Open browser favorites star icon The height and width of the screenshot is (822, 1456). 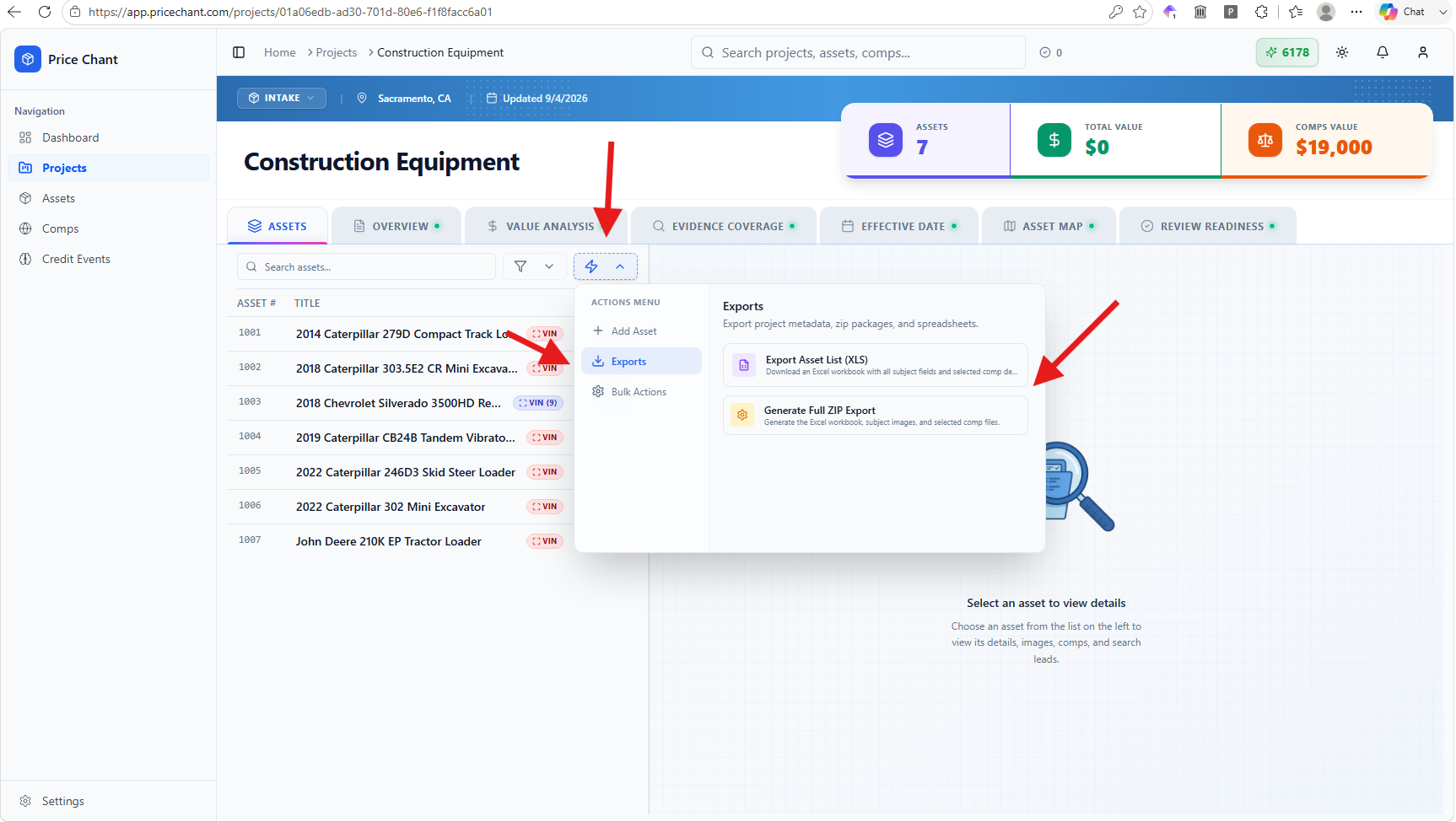click(x=1140, y=12)
